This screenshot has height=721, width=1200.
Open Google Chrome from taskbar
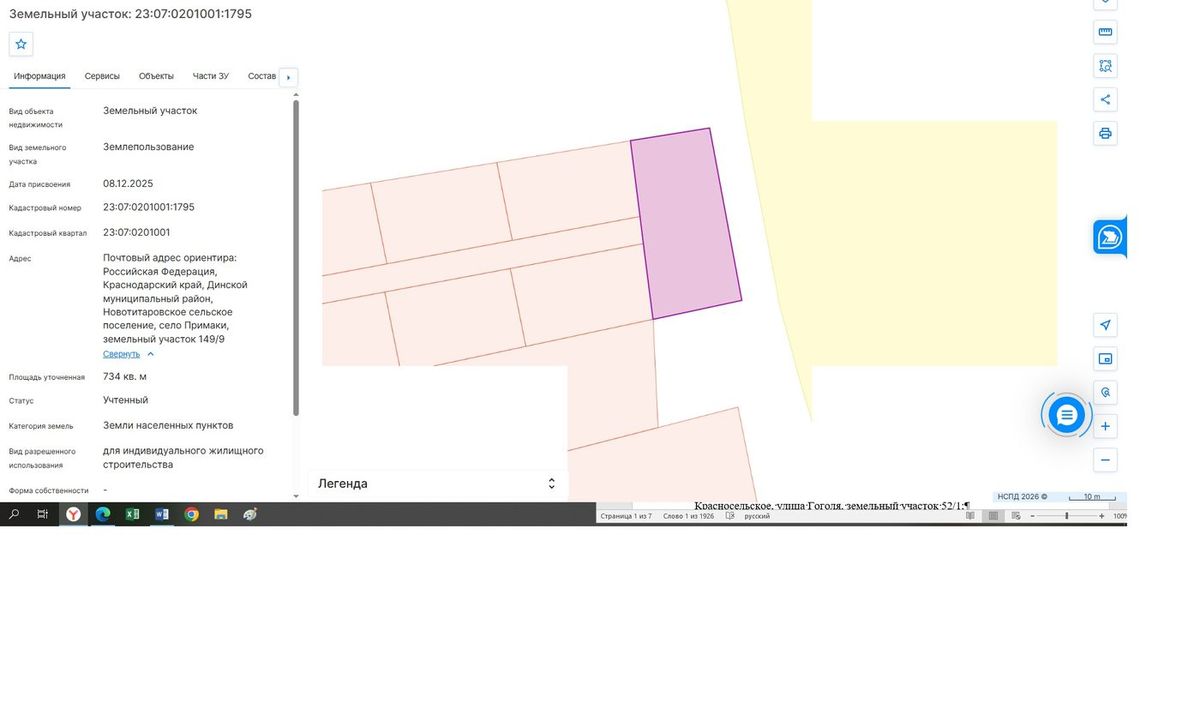coord(191,514)
